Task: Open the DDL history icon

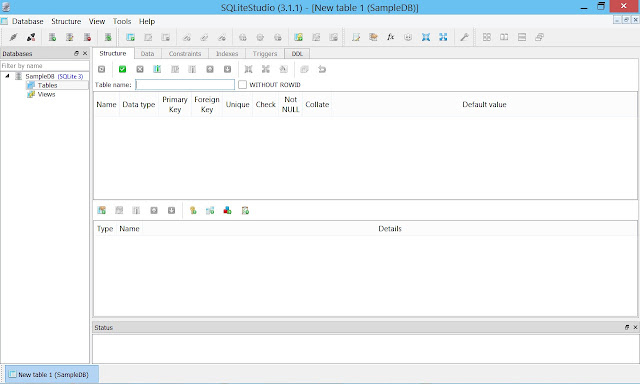Action: point(373,37)
